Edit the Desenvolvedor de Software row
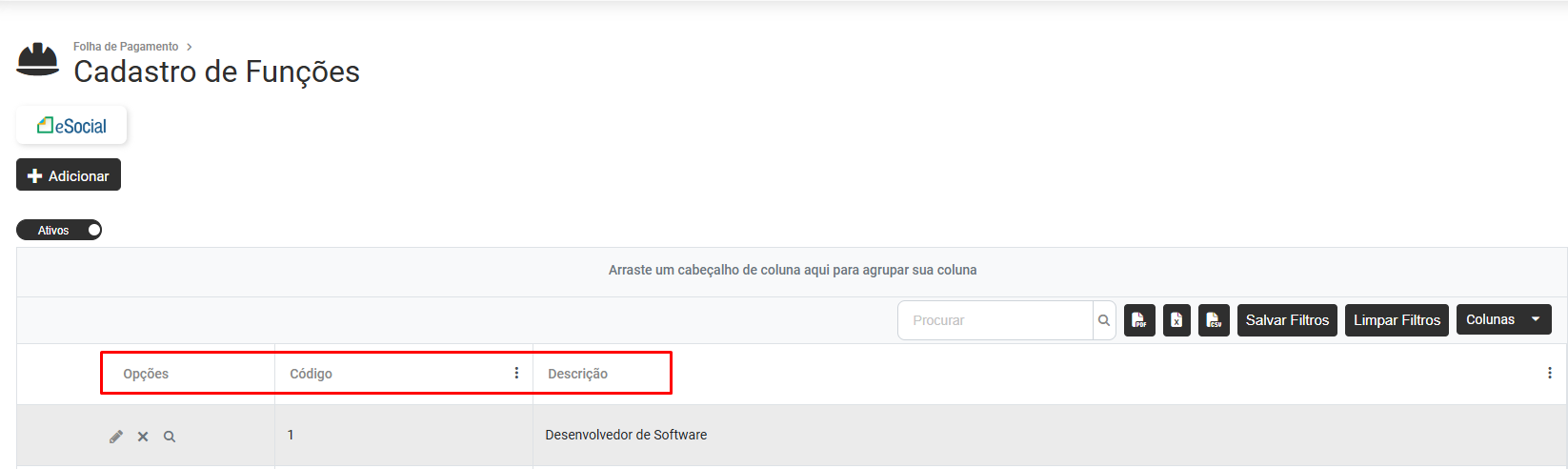The width and height of the screenshot is (1568, 469). pyautogui.click(x=116, y=437)
